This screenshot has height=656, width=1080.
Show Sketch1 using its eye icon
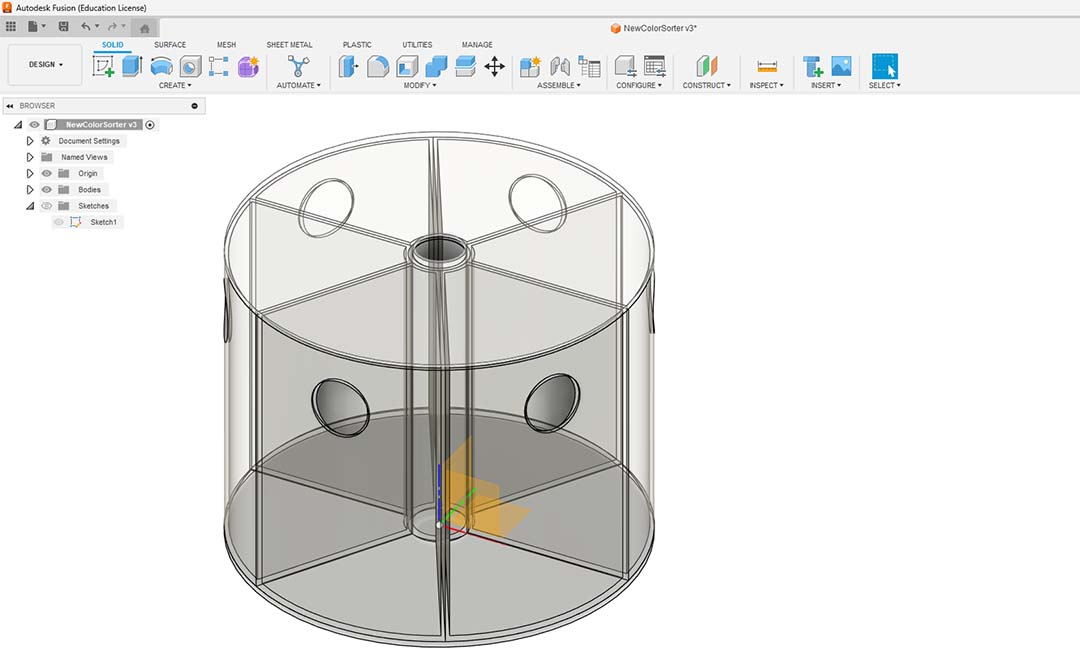tap(59, 222)
